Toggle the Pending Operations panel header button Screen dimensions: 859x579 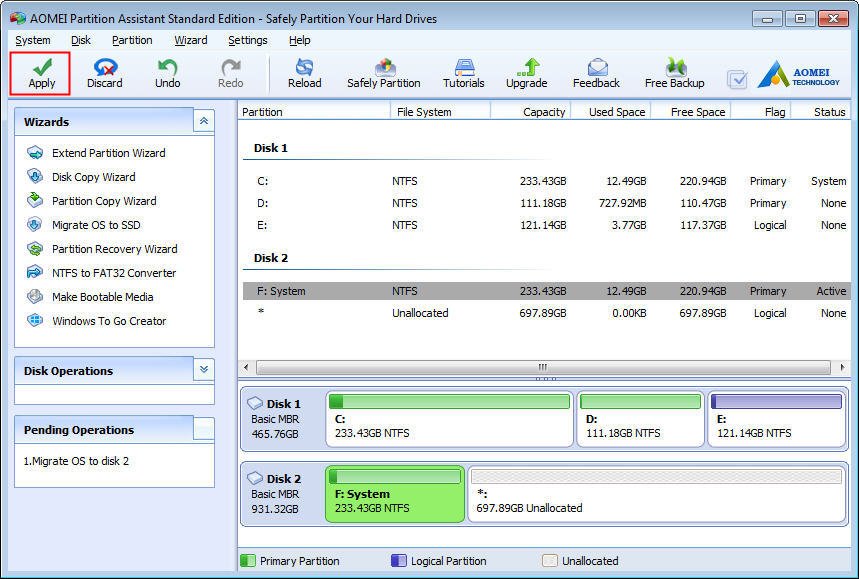pyautogui.click(x=203, y=429)
